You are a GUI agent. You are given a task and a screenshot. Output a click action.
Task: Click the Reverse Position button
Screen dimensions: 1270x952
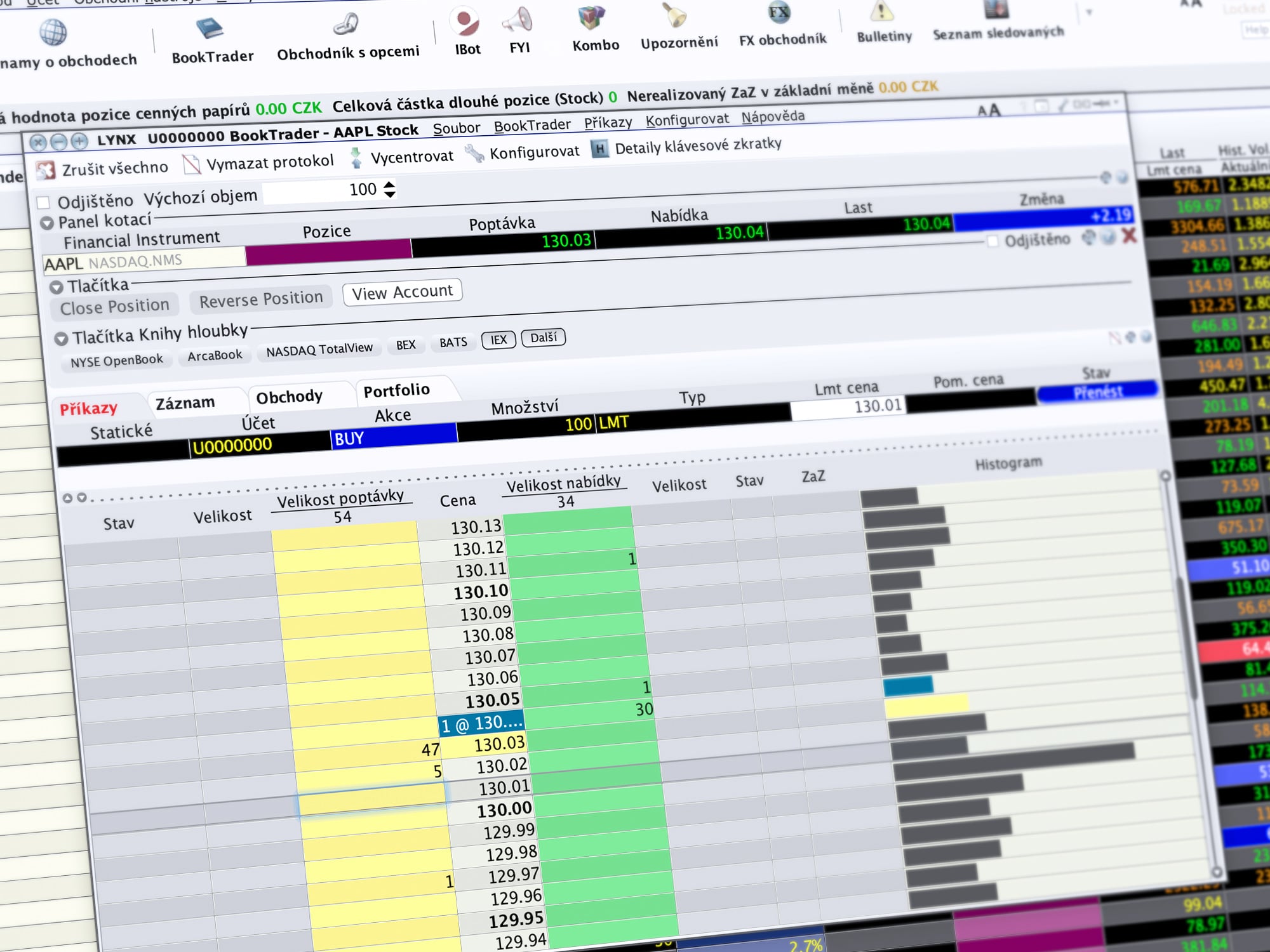click(x=261, y=299)
